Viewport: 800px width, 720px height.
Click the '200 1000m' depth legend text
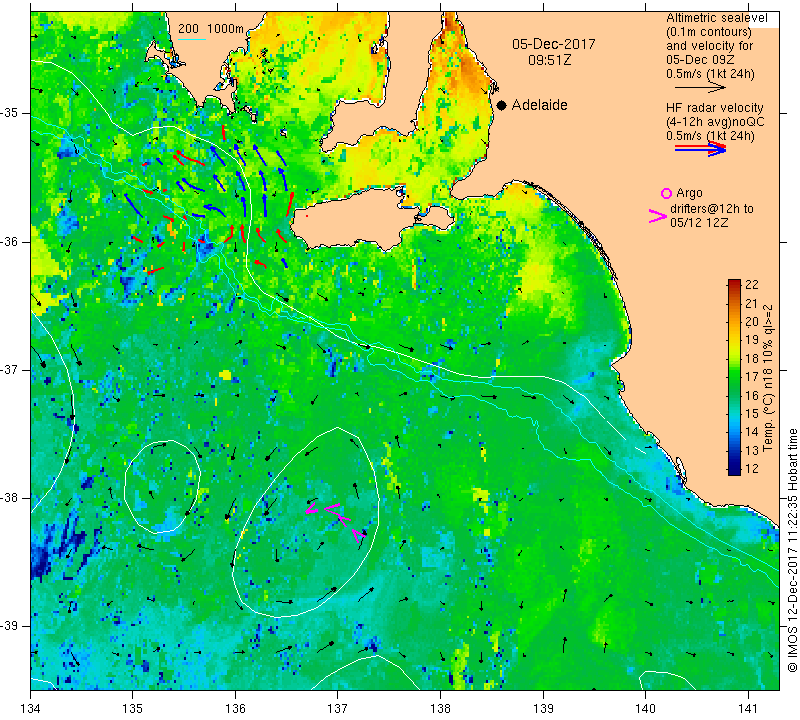click(x=211, y=29)
